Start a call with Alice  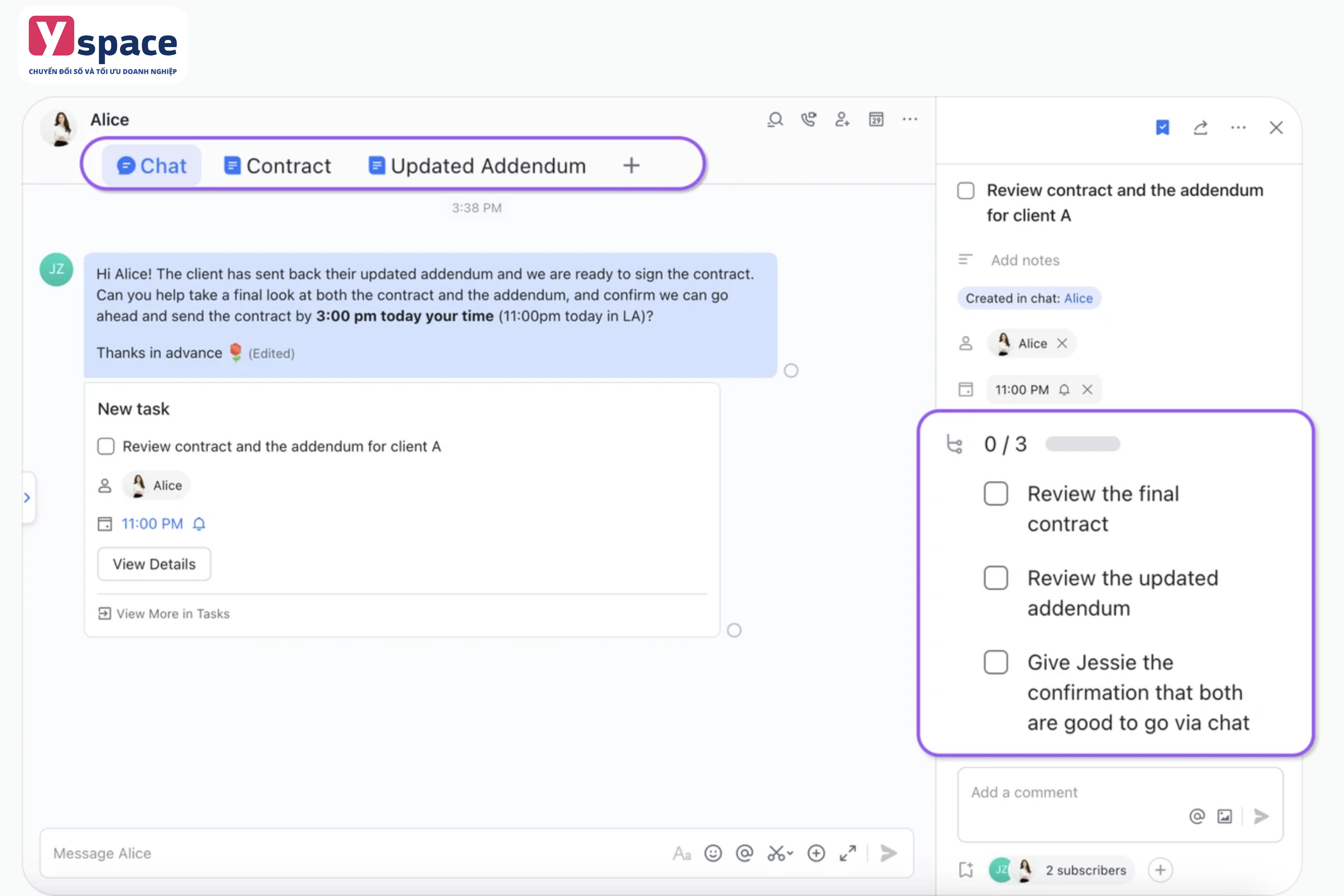809,120
